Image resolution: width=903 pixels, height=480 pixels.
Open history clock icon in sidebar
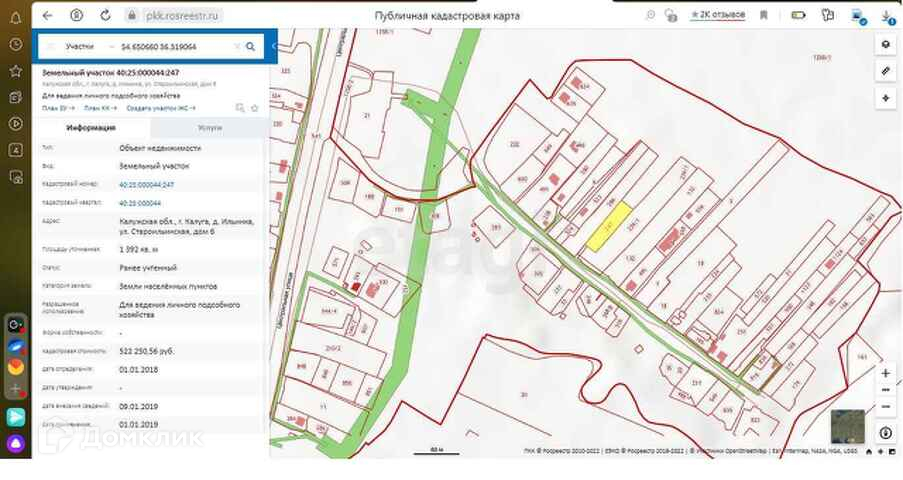(16, 44)
